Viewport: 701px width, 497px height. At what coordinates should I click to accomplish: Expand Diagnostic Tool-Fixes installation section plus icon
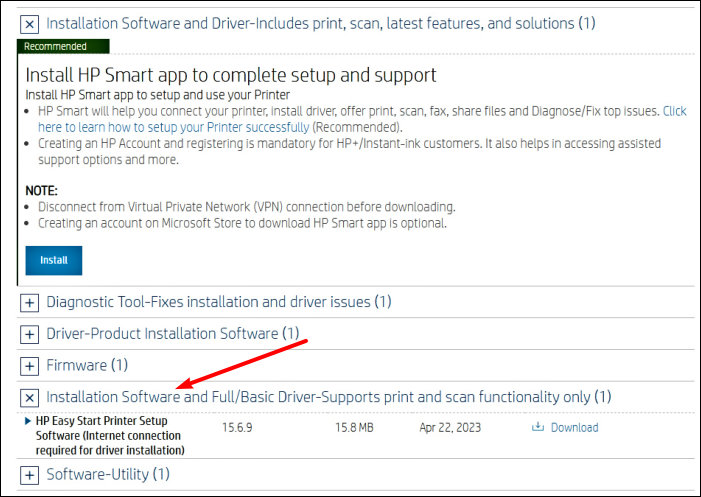30,303
